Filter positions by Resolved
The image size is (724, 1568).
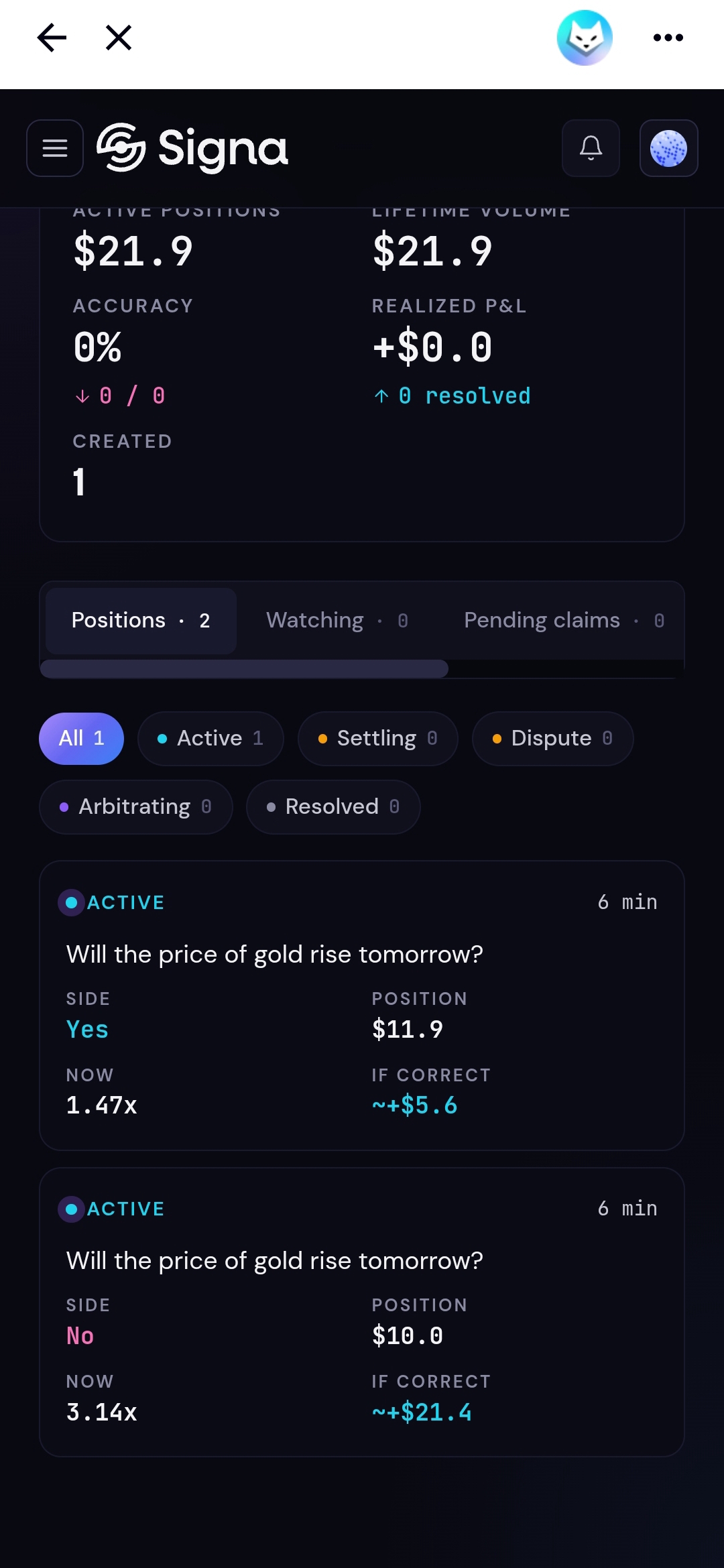pyautogui.click(x=333, y=807)
